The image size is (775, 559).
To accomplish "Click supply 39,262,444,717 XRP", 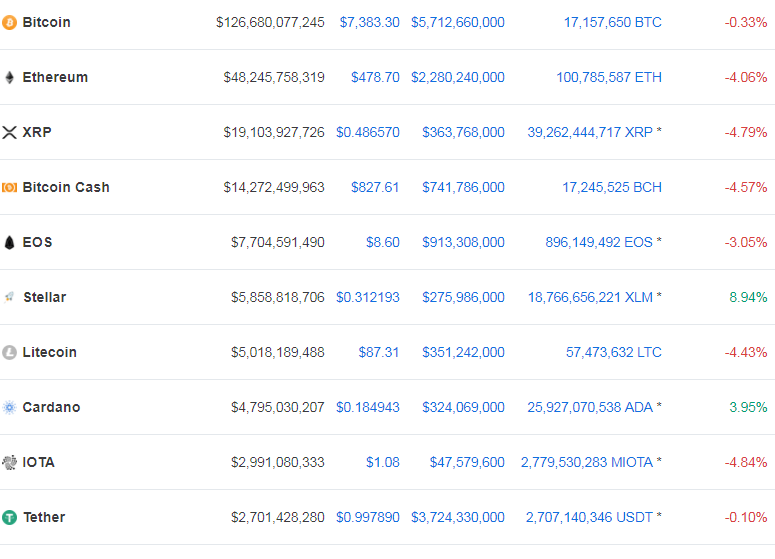I will (x=590, y=132).
